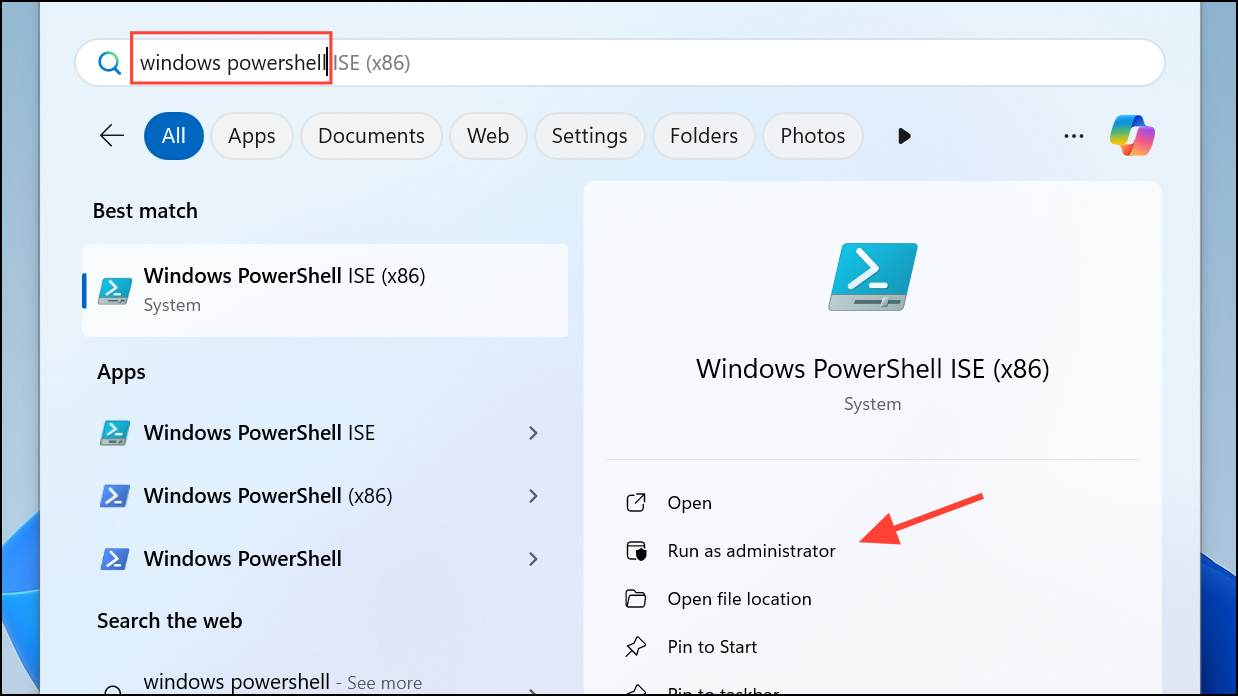Switch to the Photos filter tab

(813, 136)
